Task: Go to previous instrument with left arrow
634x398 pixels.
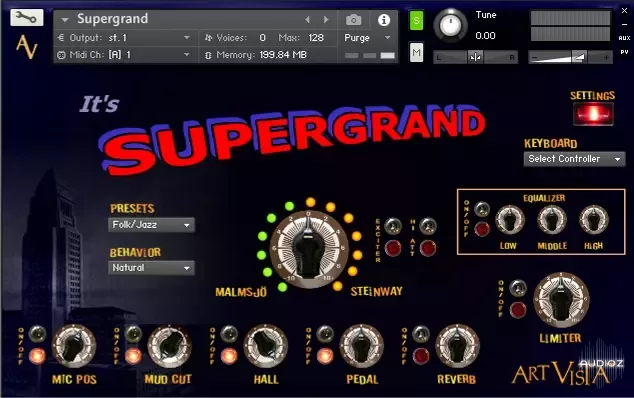Action: click(307, 19)
